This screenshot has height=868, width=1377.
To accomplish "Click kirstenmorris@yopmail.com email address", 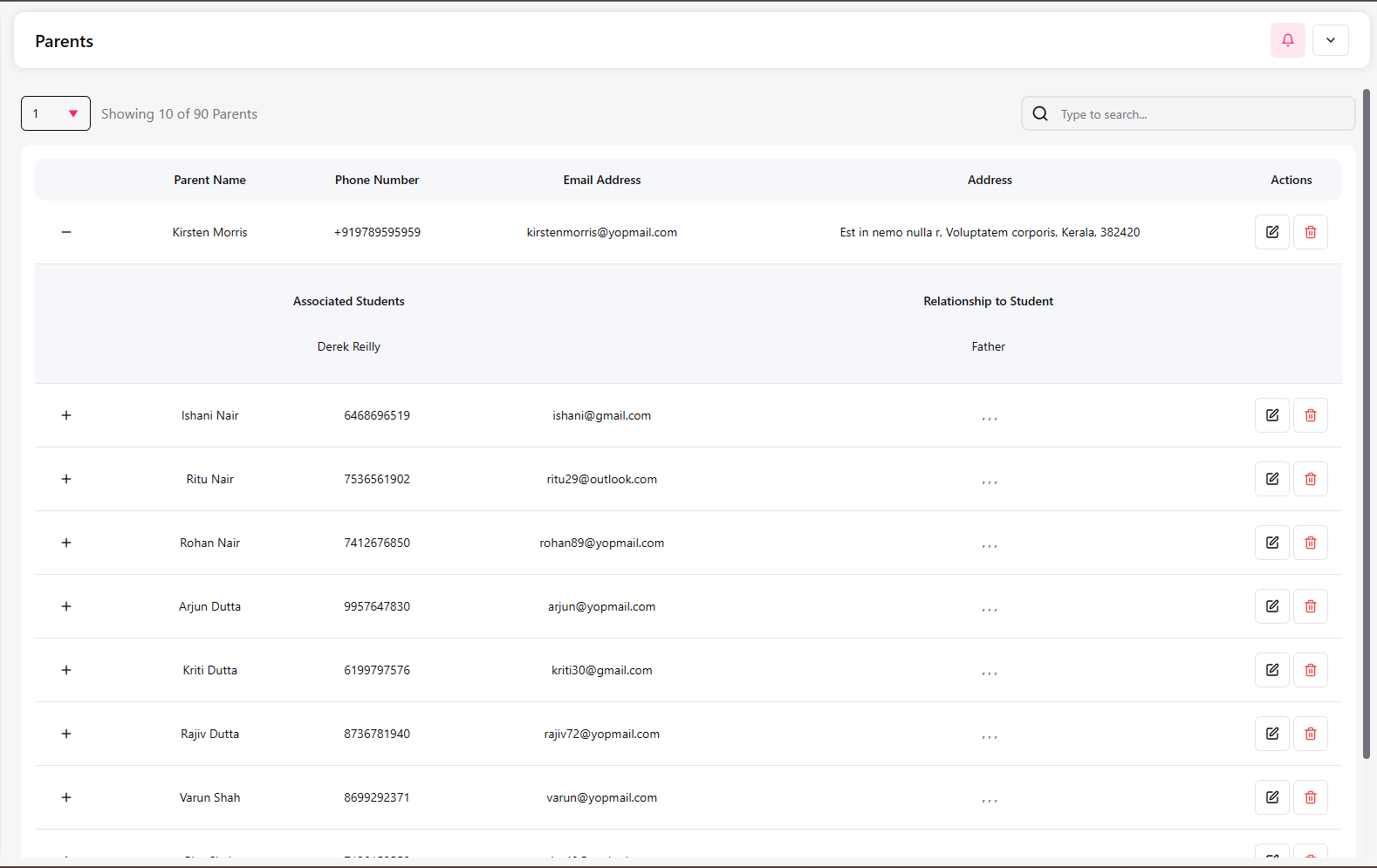I will [x=601, y=232].
